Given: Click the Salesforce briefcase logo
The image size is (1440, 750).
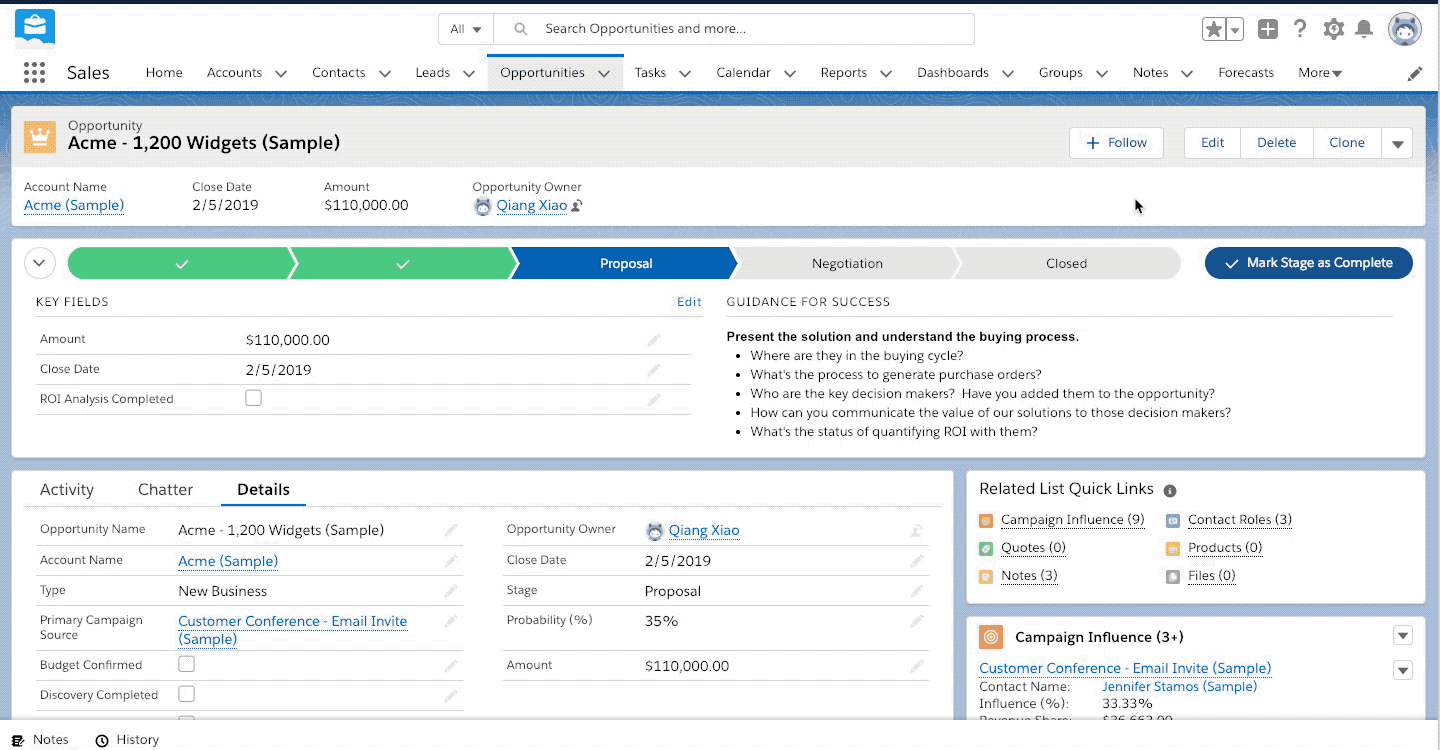Looking at the screenshot, I should (x=35, y=27).
